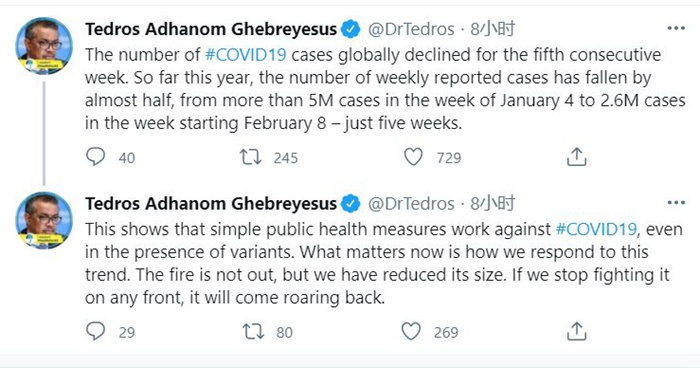Retweet the second tweet with 80 retweets

click(253, 332)
